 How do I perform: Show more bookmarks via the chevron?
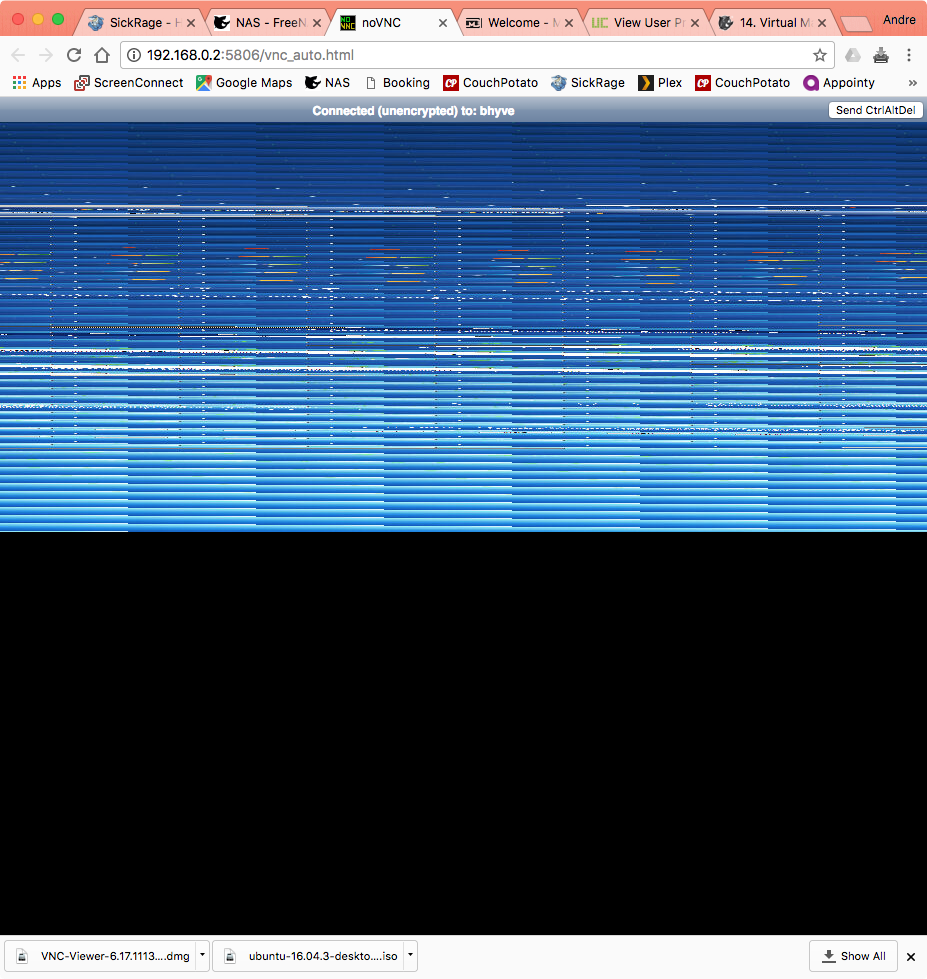[x=912, y=82]
